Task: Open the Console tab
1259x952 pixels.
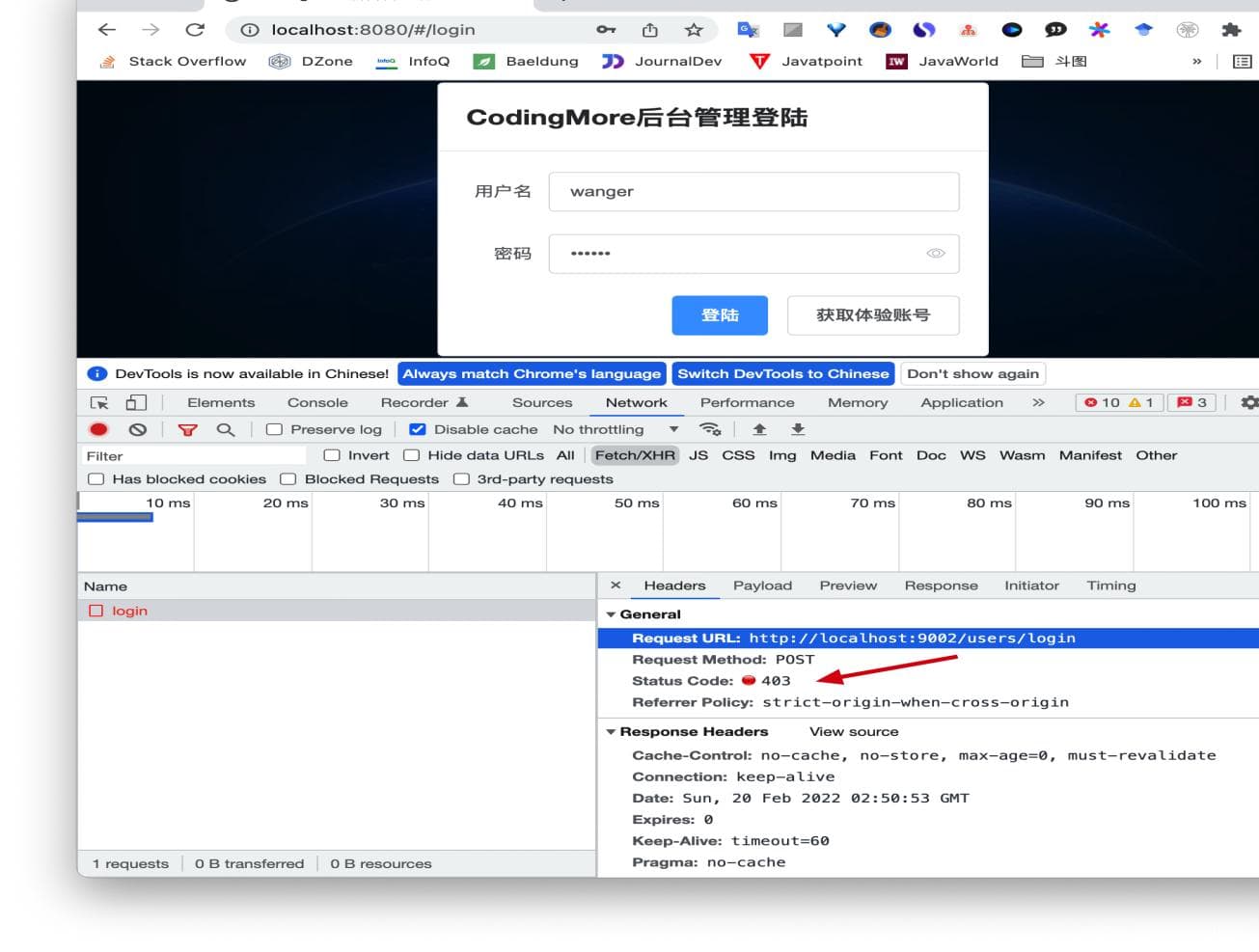Action: (317, 402)
